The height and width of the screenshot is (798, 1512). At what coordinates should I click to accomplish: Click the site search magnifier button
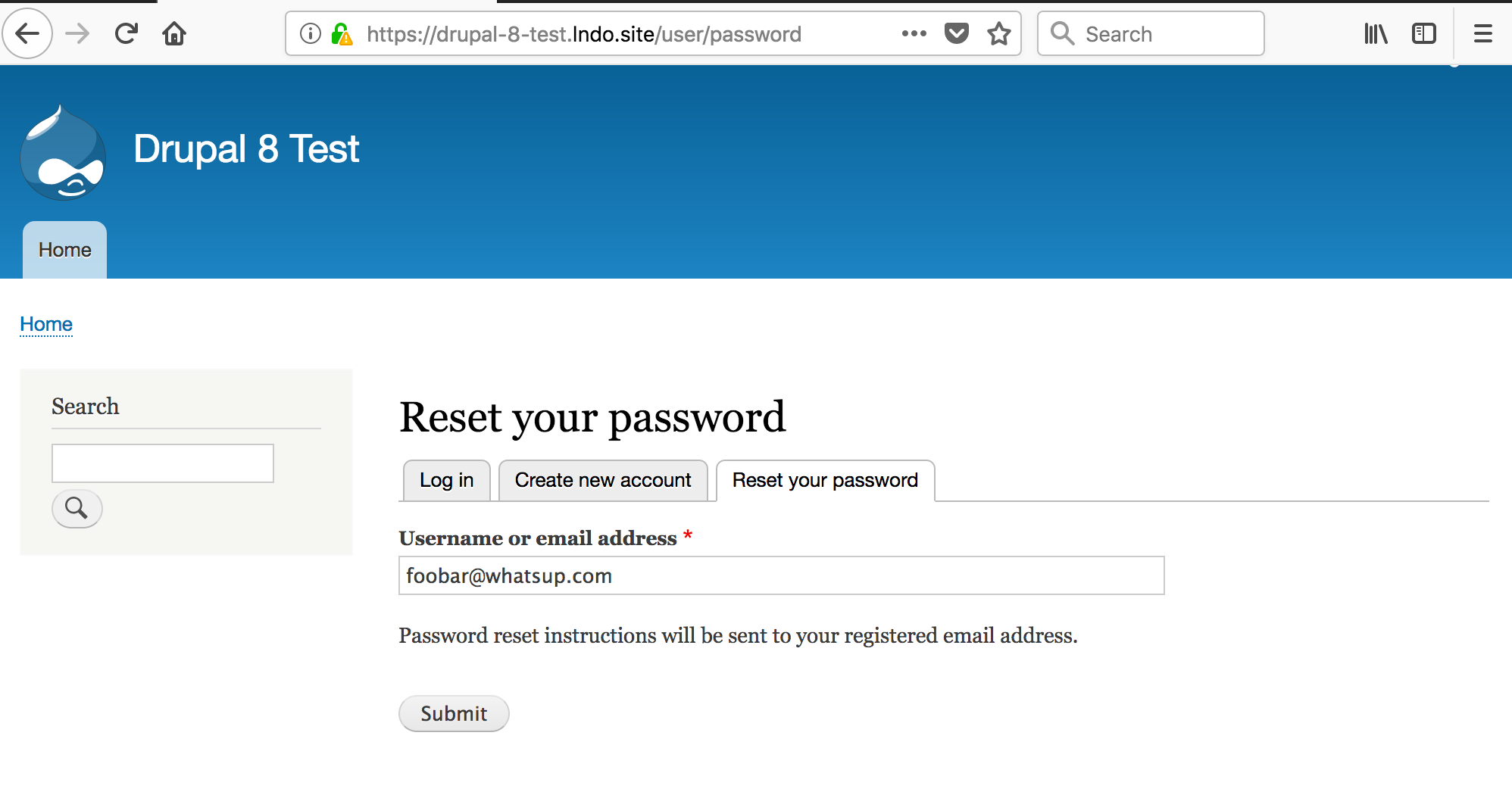pos(77,509)
